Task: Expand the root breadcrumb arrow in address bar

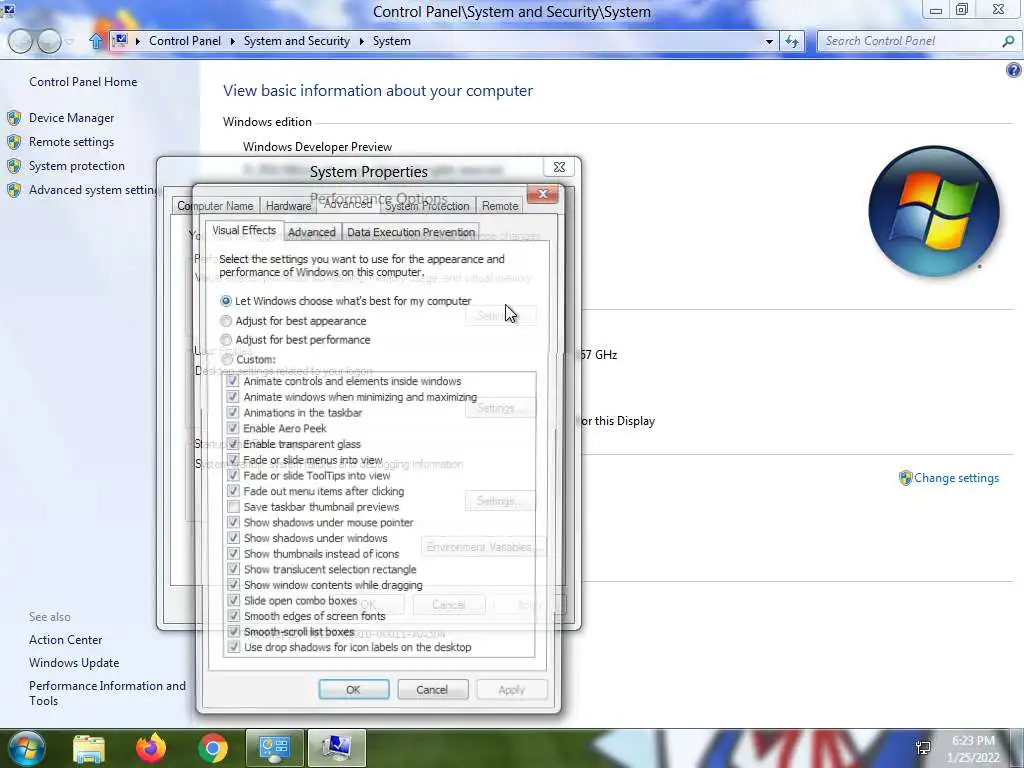Action: (x=138, y=41)
